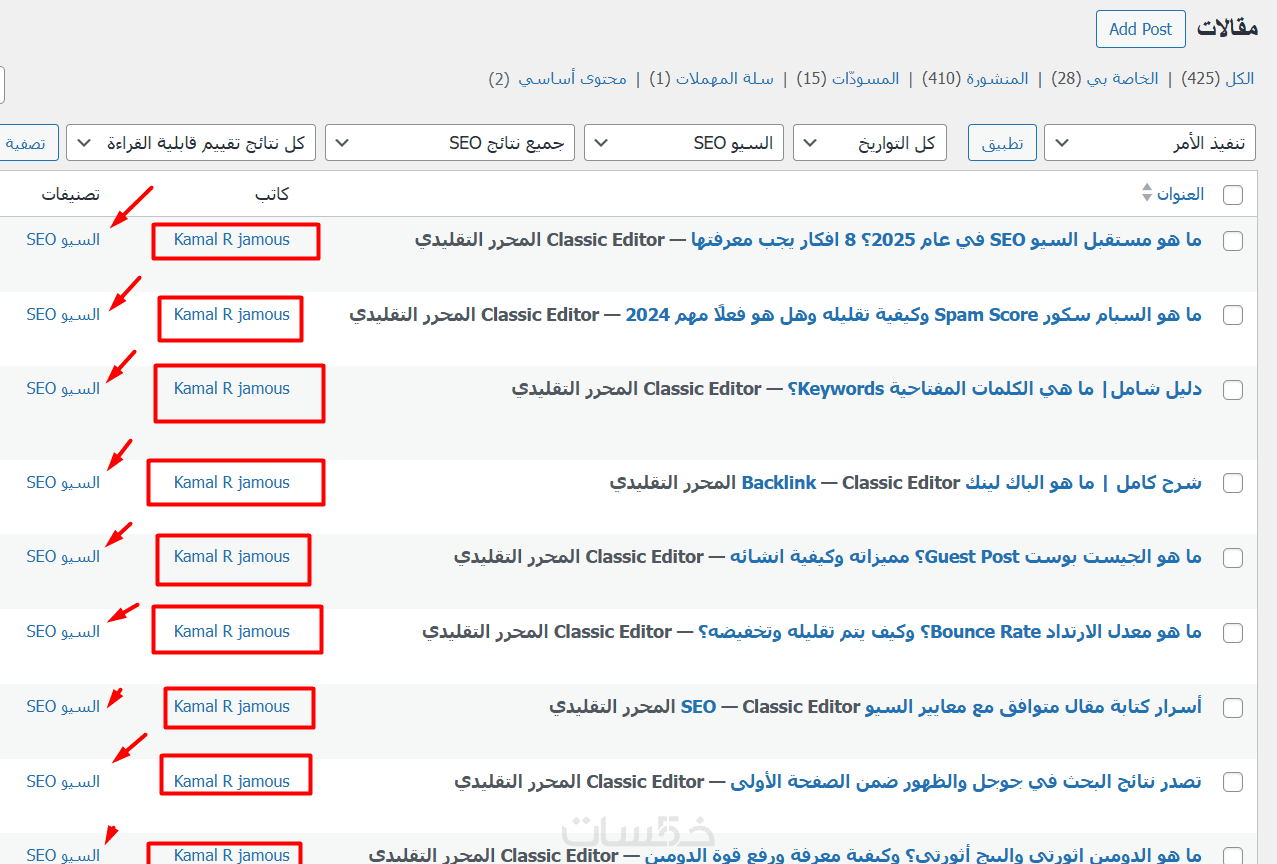Open post تصدر نتائج البحث في جوجل
Screen dimensions: 1277x864
point(966,782)
